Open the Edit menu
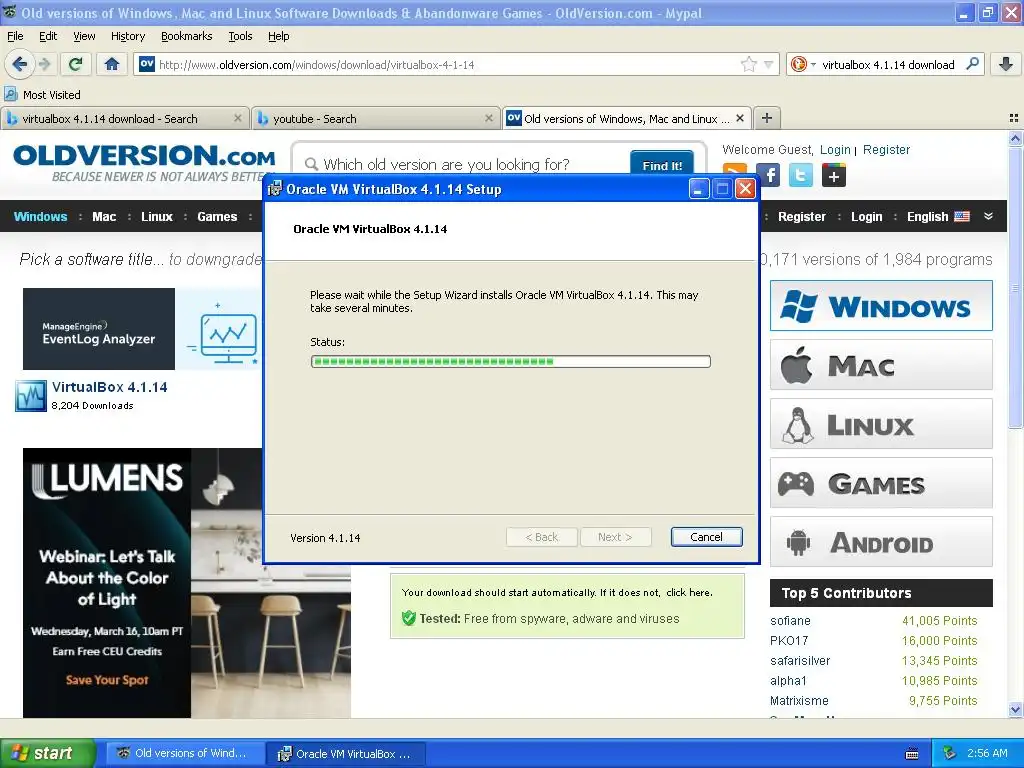This screenshot has height=768, width=1024. point(48,36)
